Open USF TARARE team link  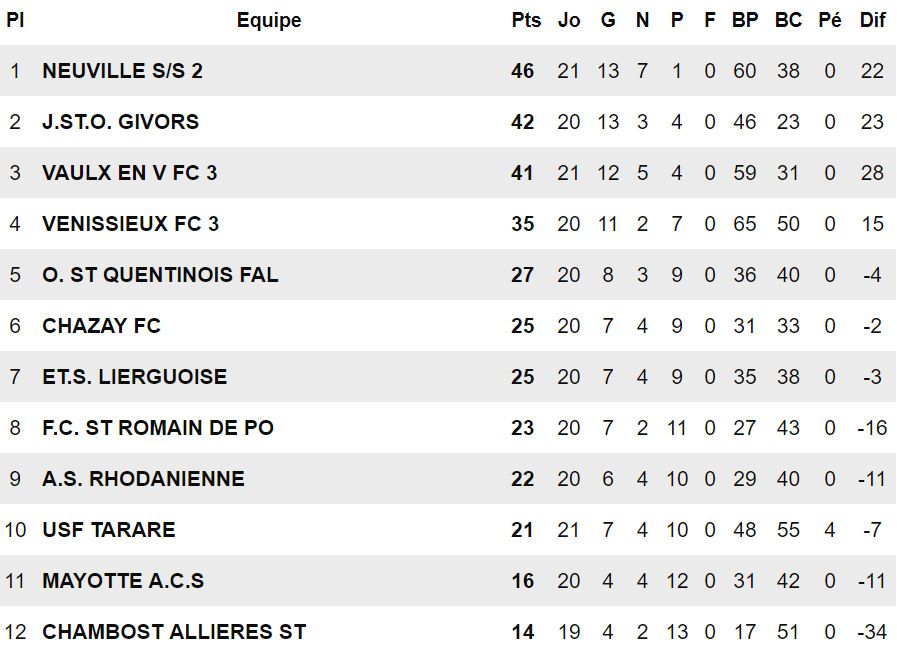108,530
